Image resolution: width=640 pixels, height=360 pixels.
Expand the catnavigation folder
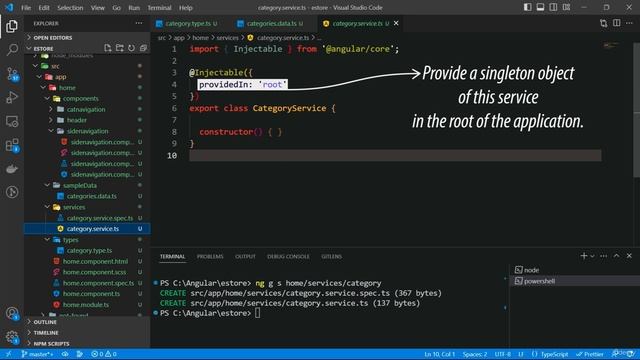pyautogui.click(x=86, y=109)
